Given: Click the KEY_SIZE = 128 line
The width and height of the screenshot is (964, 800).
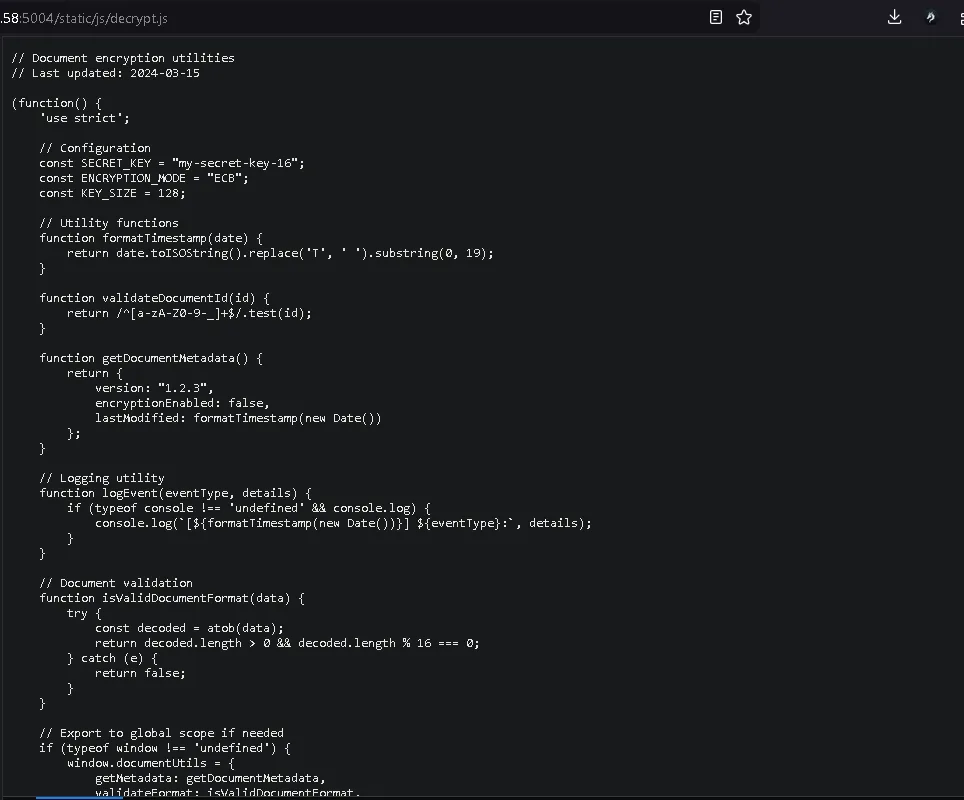Looking at the screenshot, I should 112,193.
